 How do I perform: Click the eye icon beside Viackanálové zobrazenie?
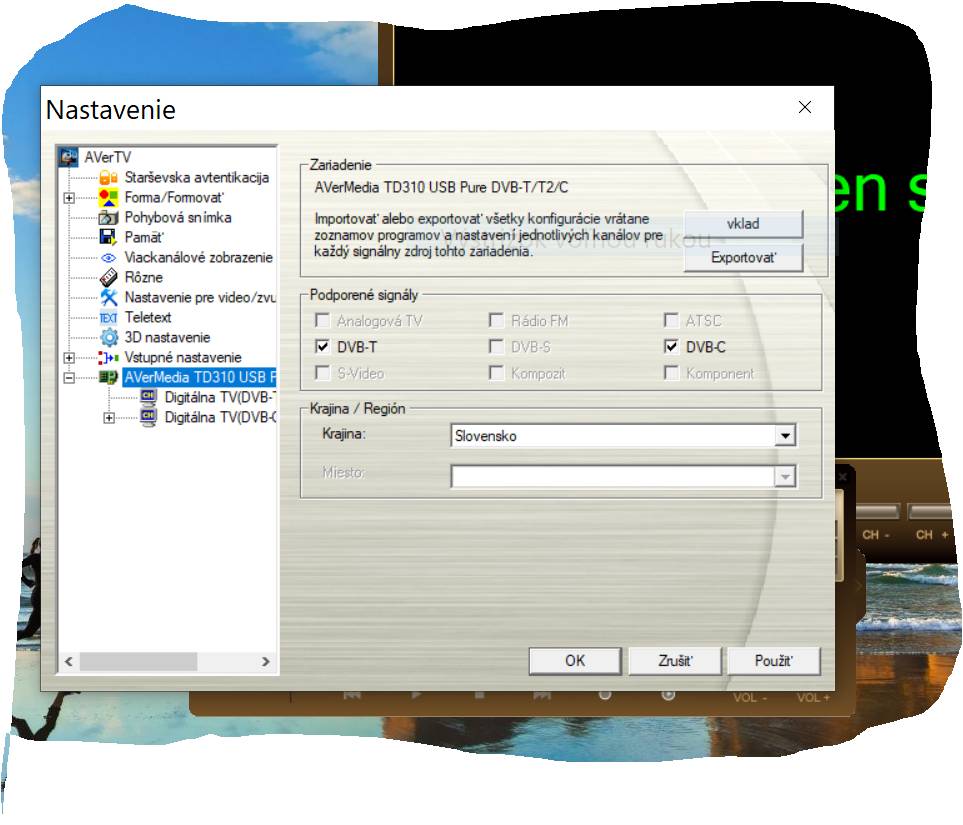tap(109, 258)
